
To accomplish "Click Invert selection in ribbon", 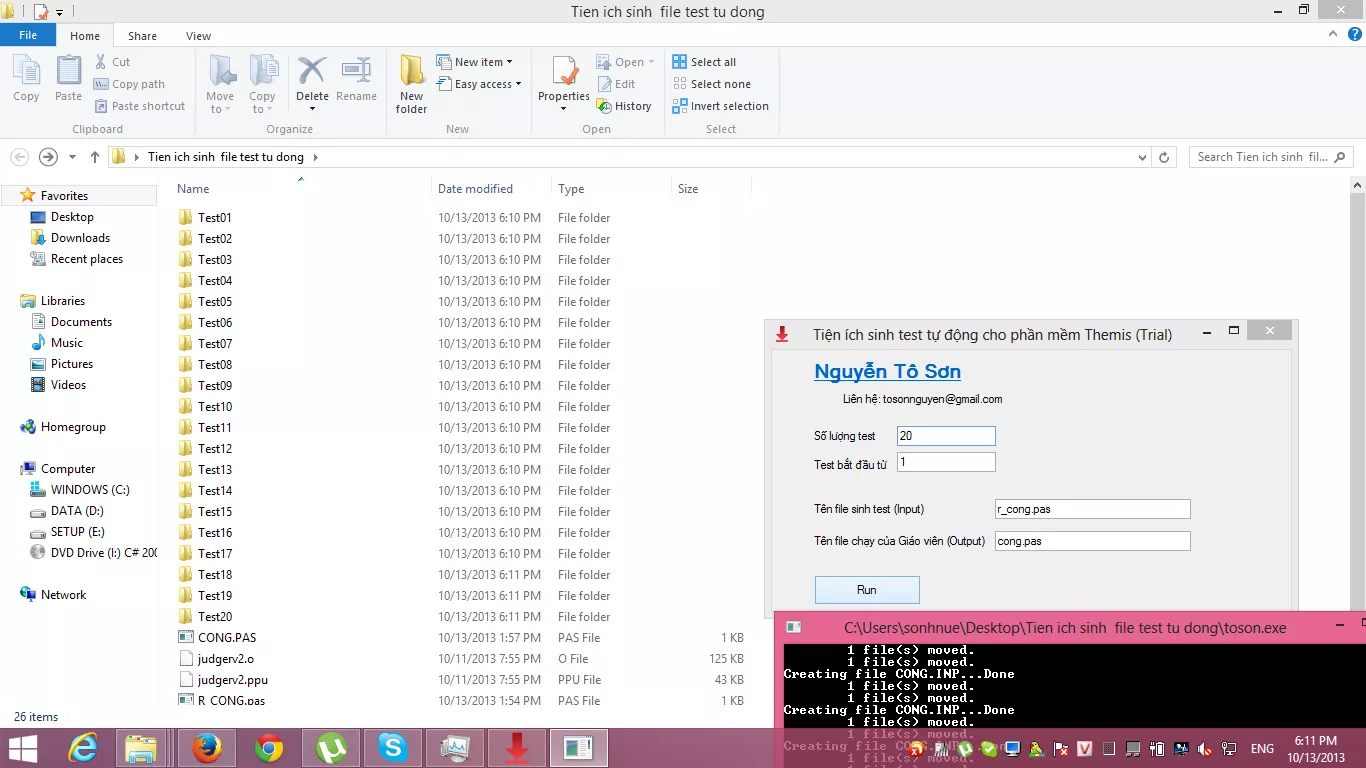I will point(720,106).
